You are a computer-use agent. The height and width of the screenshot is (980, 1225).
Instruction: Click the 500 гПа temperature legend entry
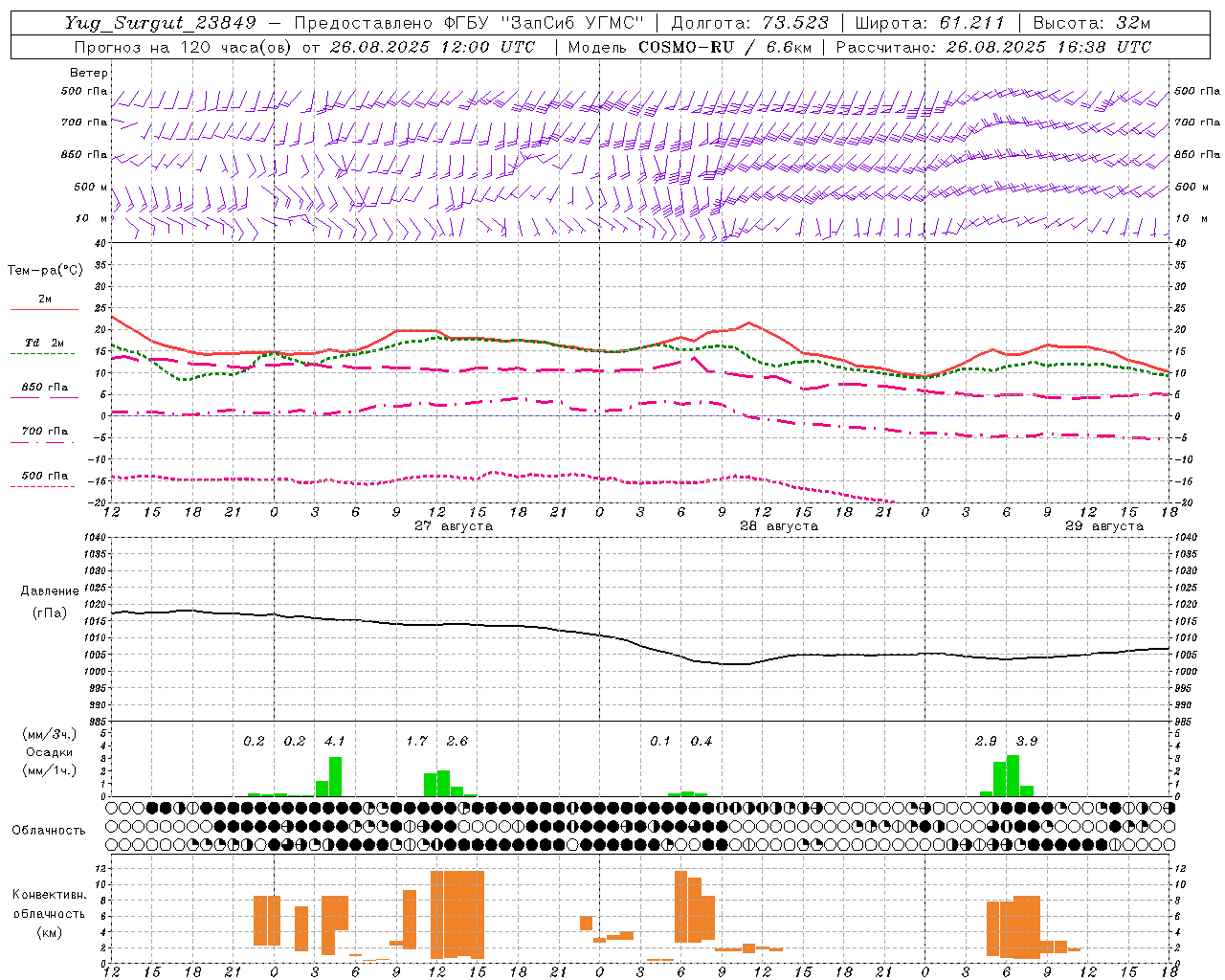pos(45,479)
